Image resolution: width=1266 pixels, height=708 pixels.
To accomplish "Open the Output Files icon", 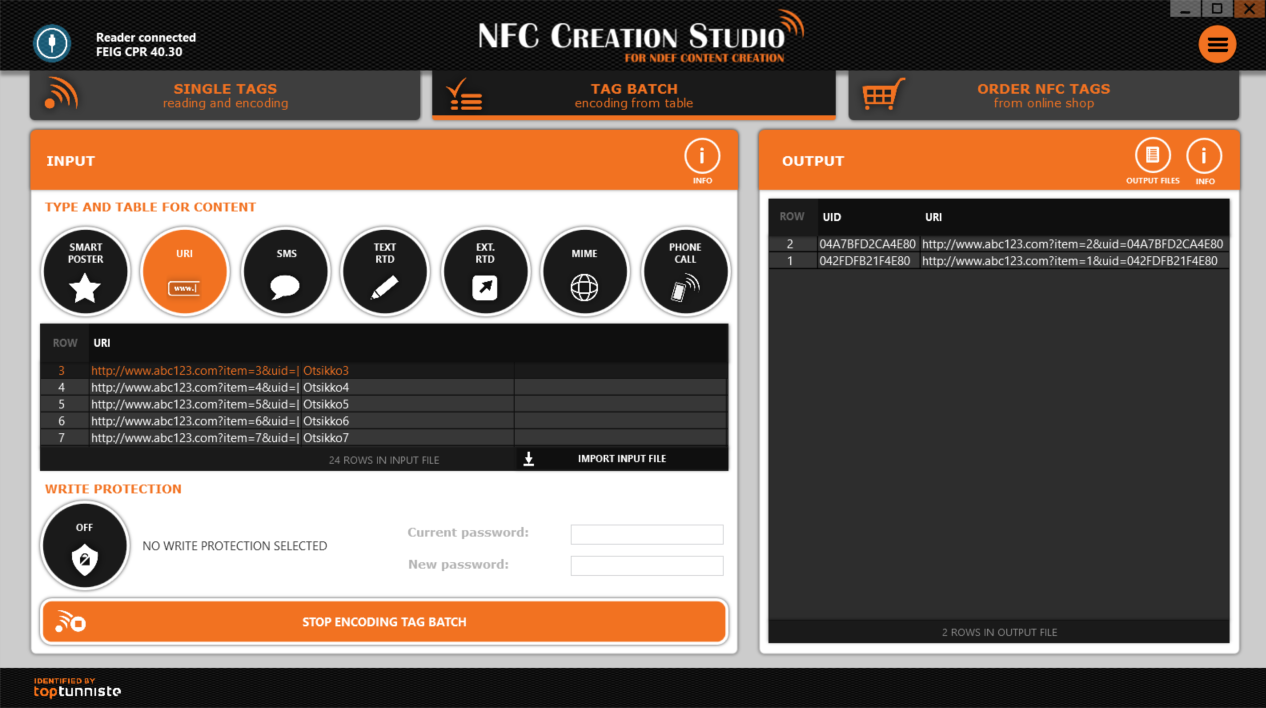I will [1152, 156].
